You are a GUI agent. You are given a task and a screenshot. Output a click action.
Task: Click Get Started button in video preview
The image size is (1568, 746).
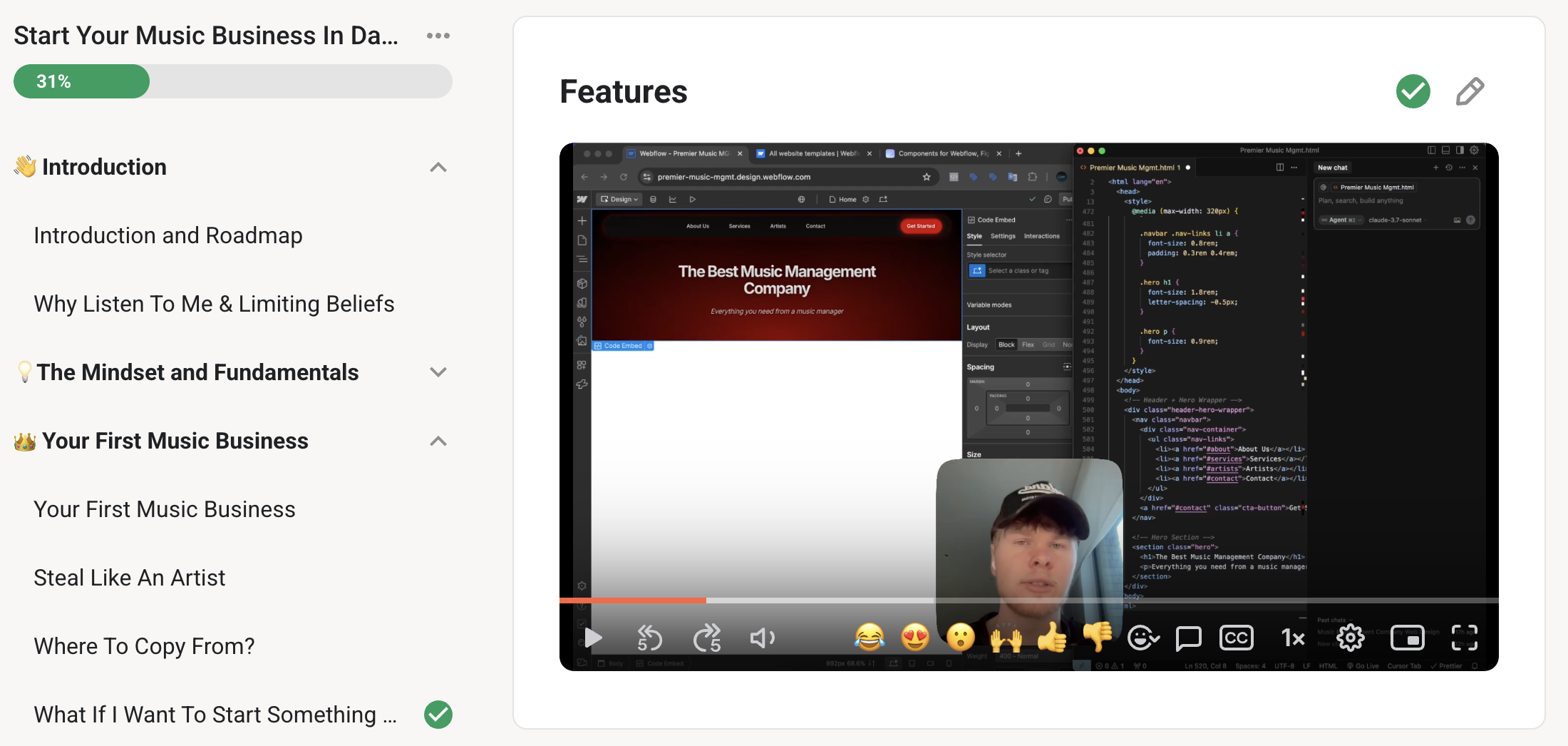pos(921,226)
